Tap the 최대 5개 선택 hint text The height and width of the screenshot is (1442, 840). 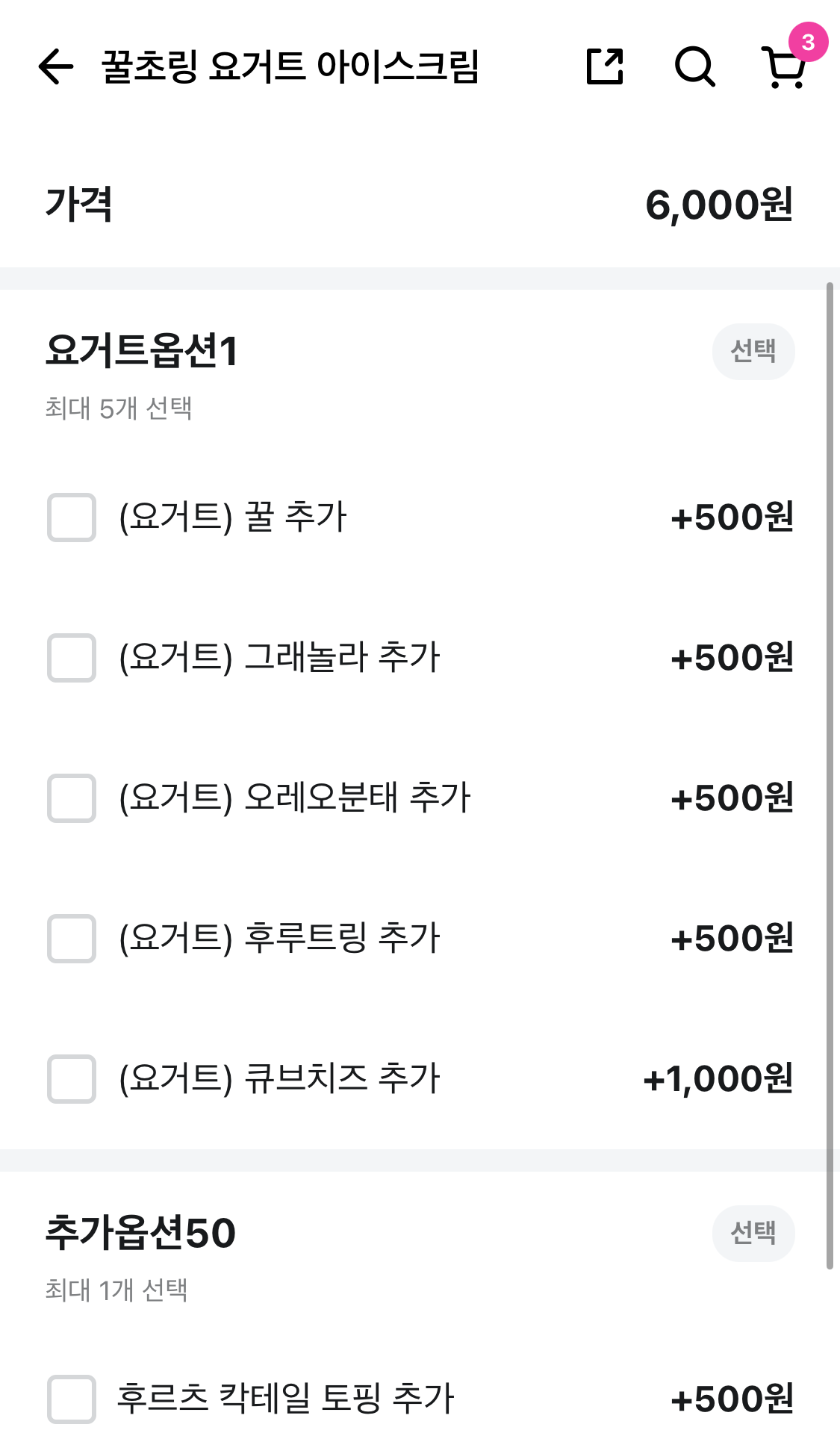(119, 408)
